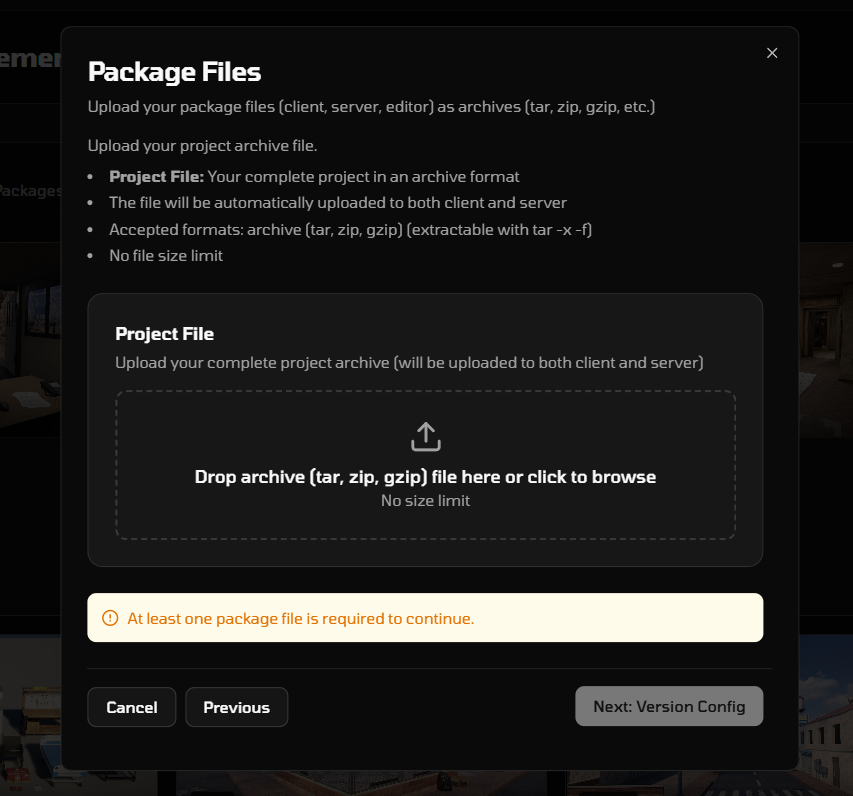Click the "No size limit" drop zone caption
The width and height of the screenshot is (853, 796).
point(425,500)
